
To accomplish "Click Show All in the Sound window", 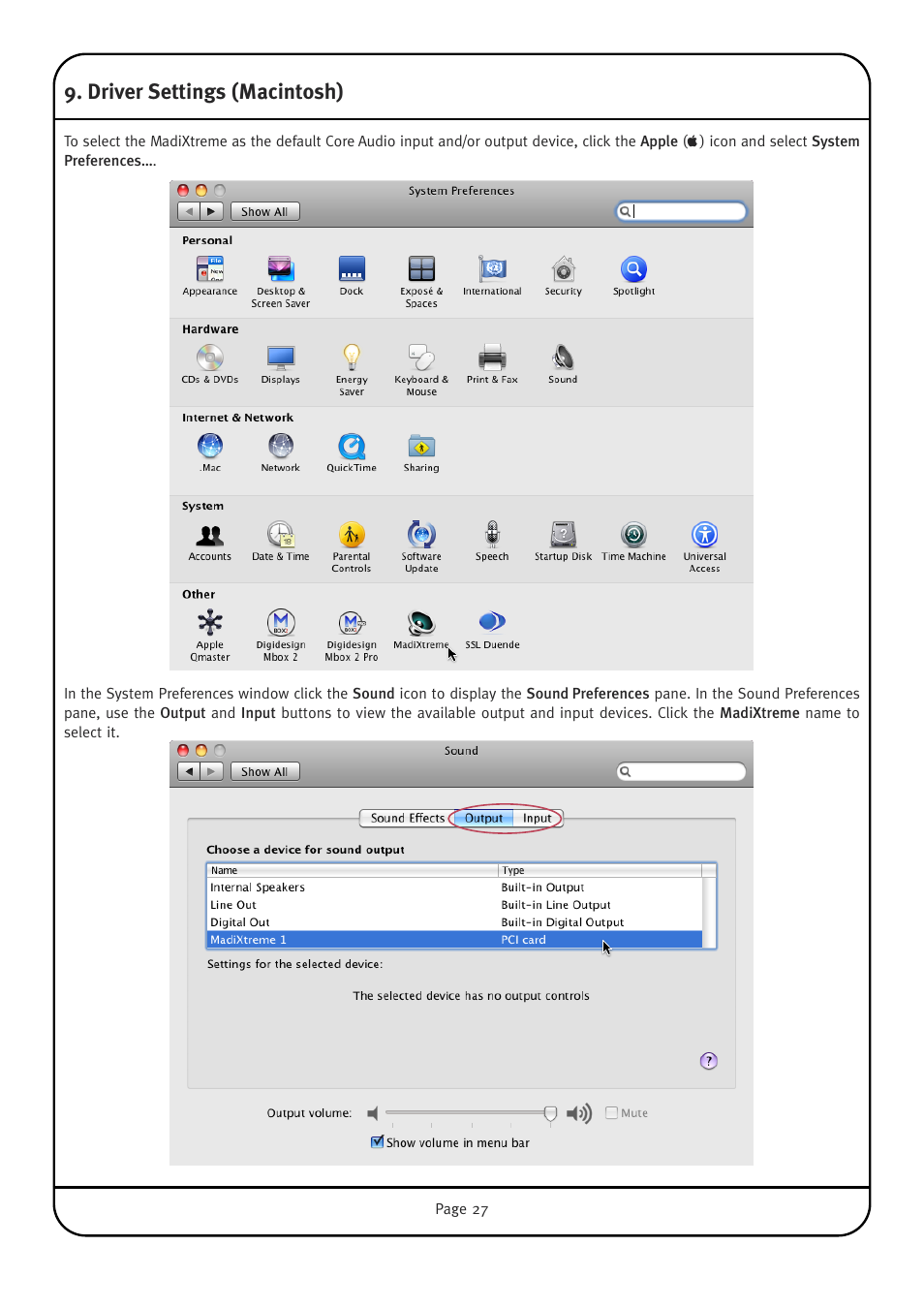I will point(264,771).
